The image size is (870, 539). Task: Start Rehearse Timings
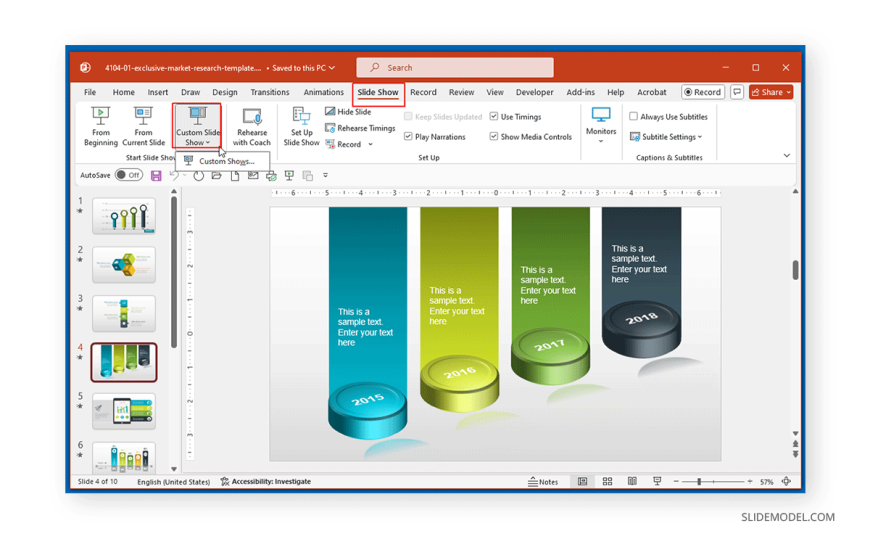[x=360, y=128]
